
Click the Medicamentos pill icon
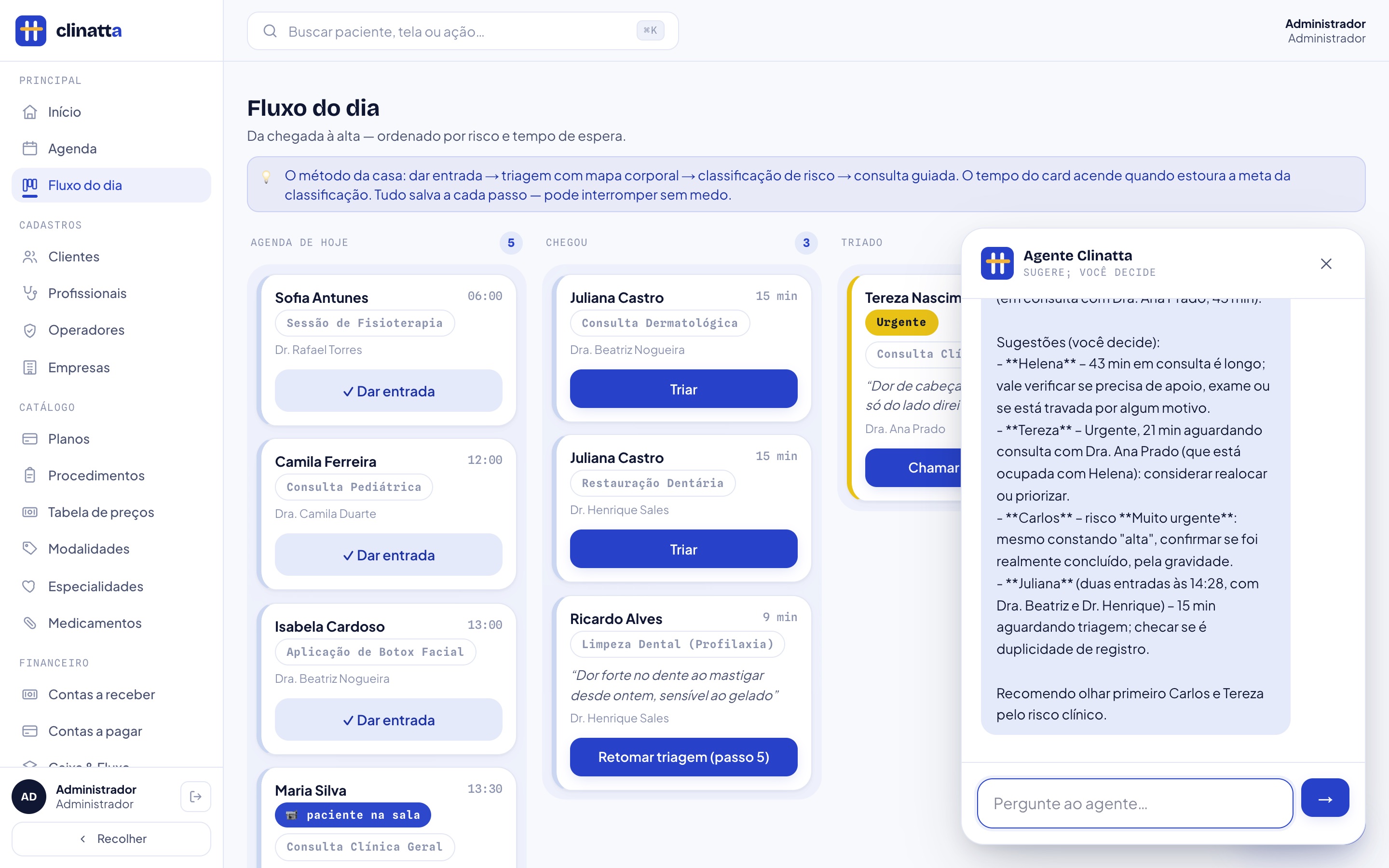(30, 623)
